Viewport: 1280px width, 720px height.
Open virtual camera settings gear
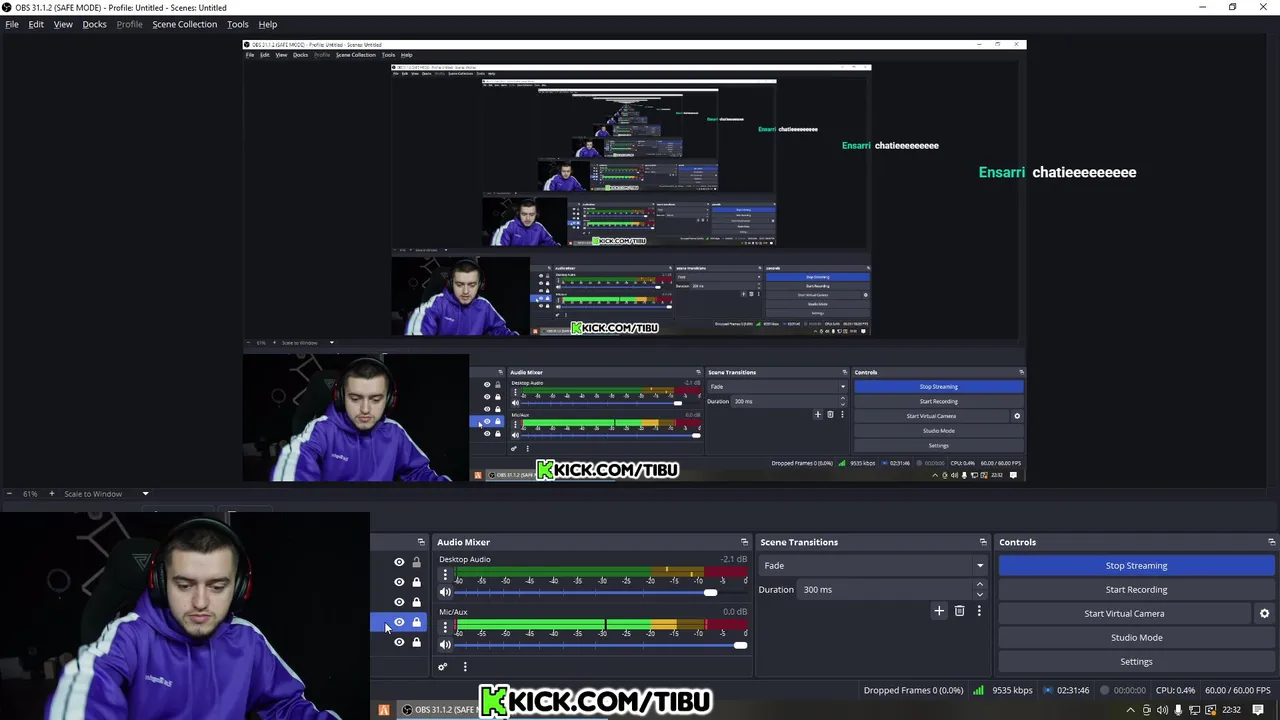pos(1264,614)
